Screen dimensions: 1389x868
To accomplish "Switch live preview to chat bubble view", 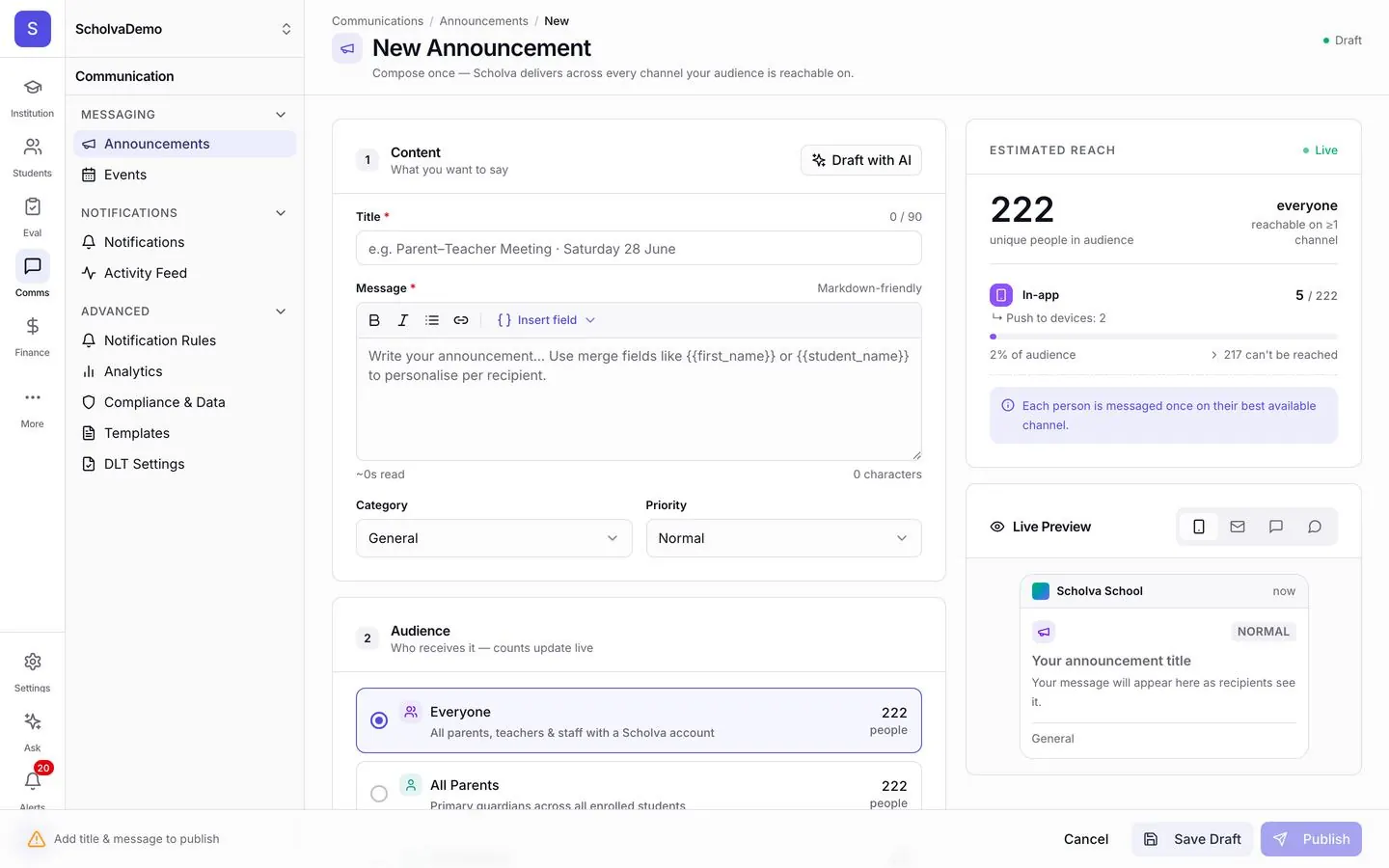I will click(x=1315, y=527).
